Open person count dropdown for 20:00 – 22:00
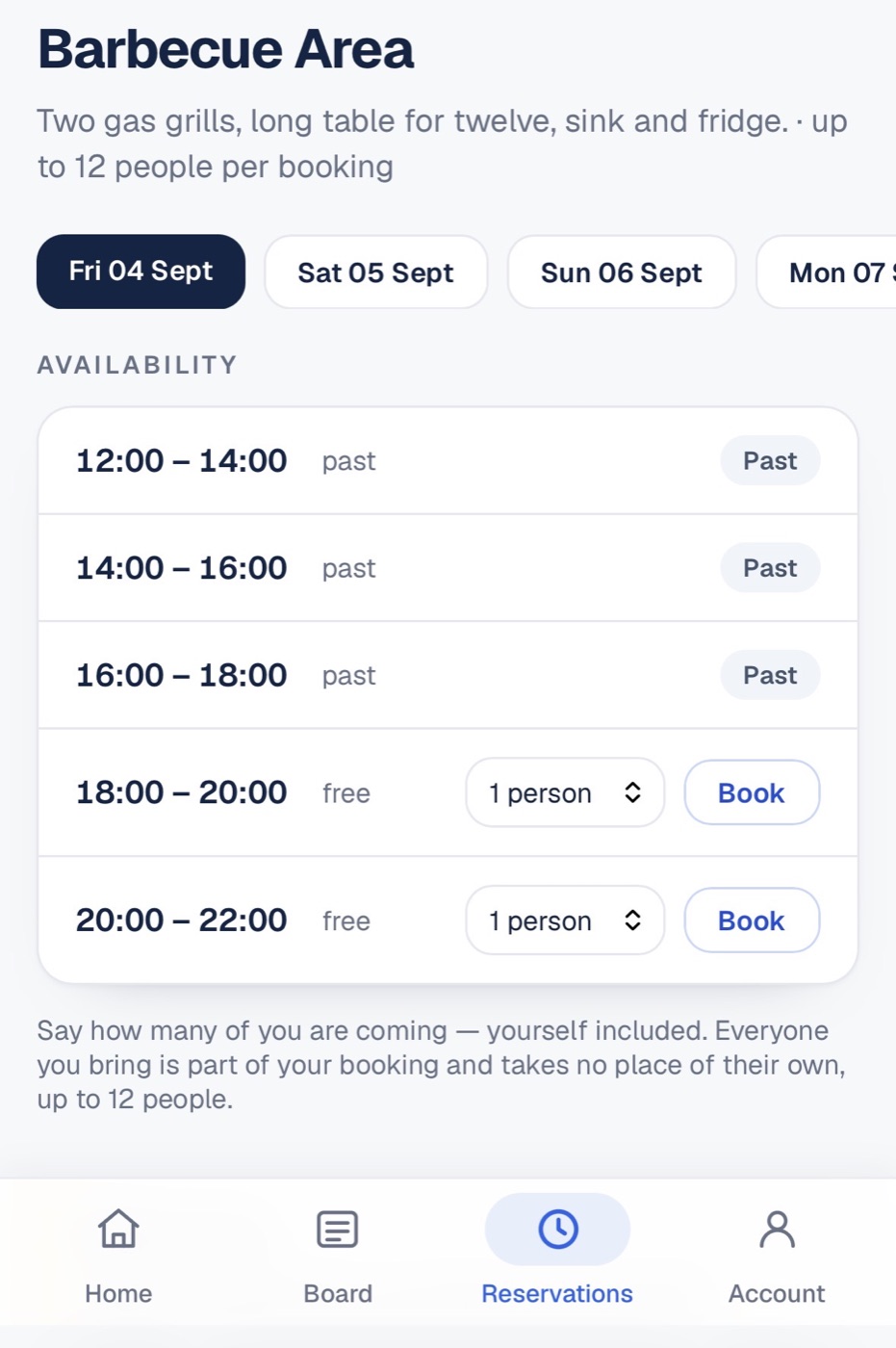The height and width of the screenshot is (1348, 896). point(565,920)
